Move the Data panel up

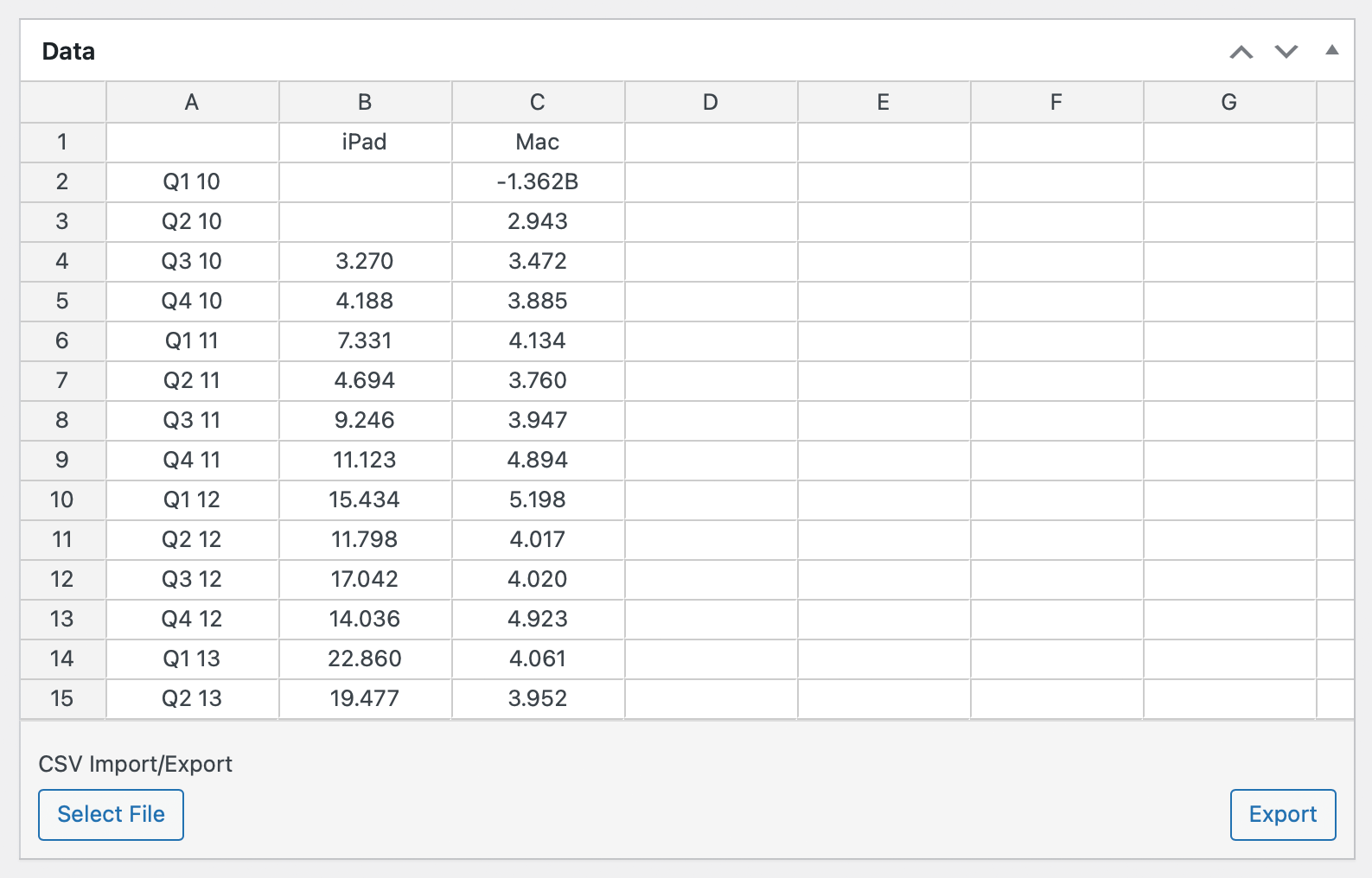click(1241, 52)
